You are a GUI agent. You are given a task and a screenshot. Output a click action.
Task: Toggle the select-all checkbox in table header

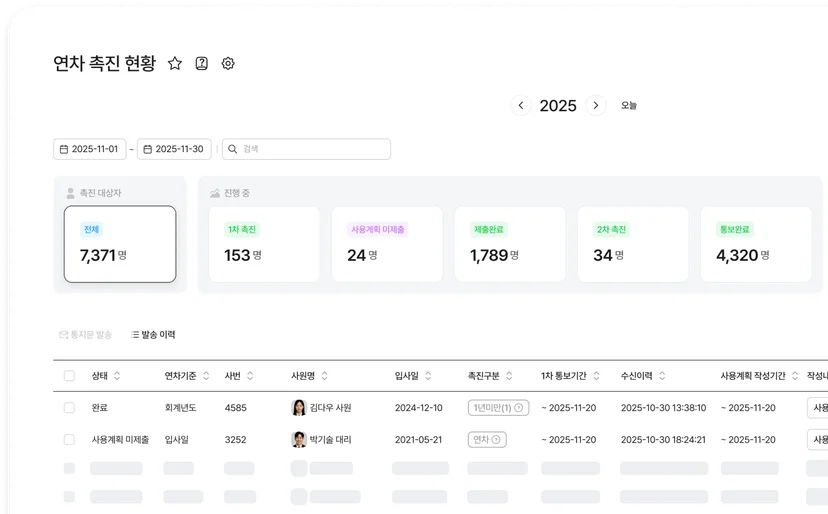[69, 376]
